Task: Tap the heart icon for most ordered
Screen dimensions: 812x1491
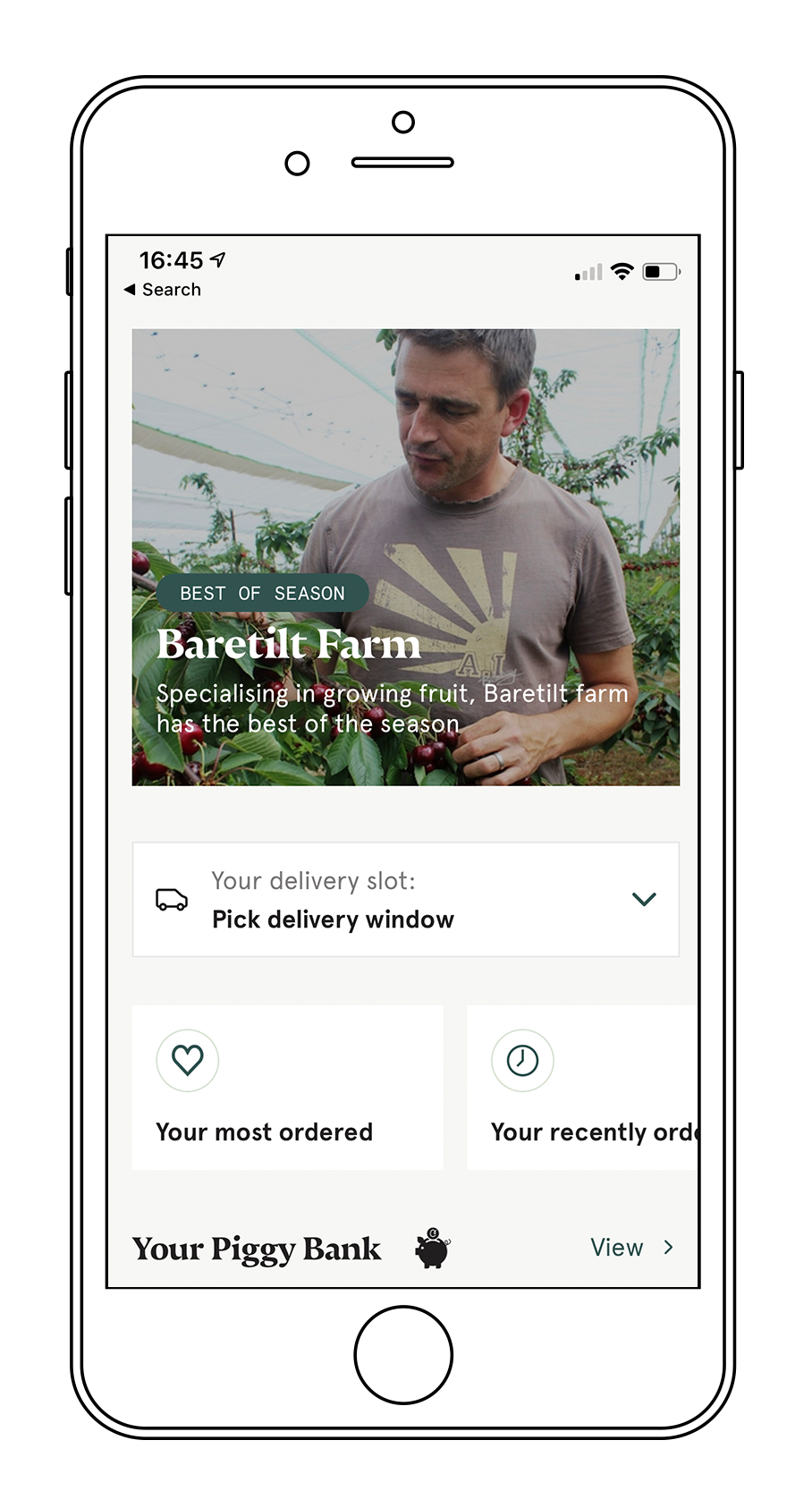Action: pos(188,1061)
